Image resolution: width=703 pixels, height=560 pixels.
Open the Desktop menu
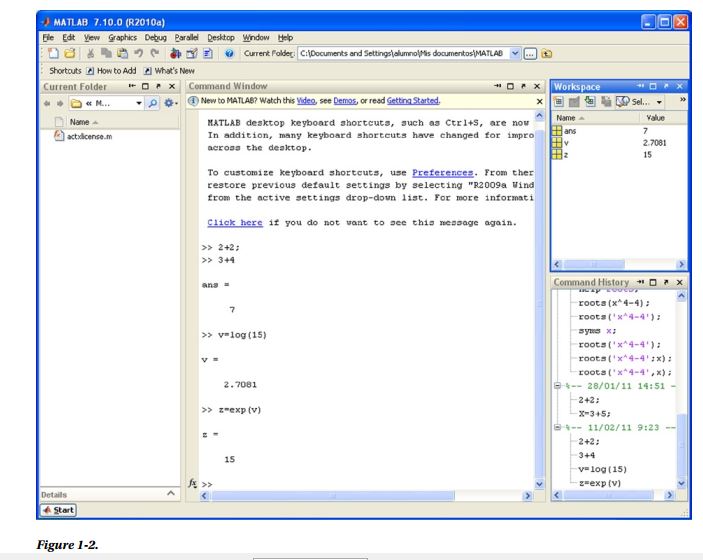[x=221, y=38]
